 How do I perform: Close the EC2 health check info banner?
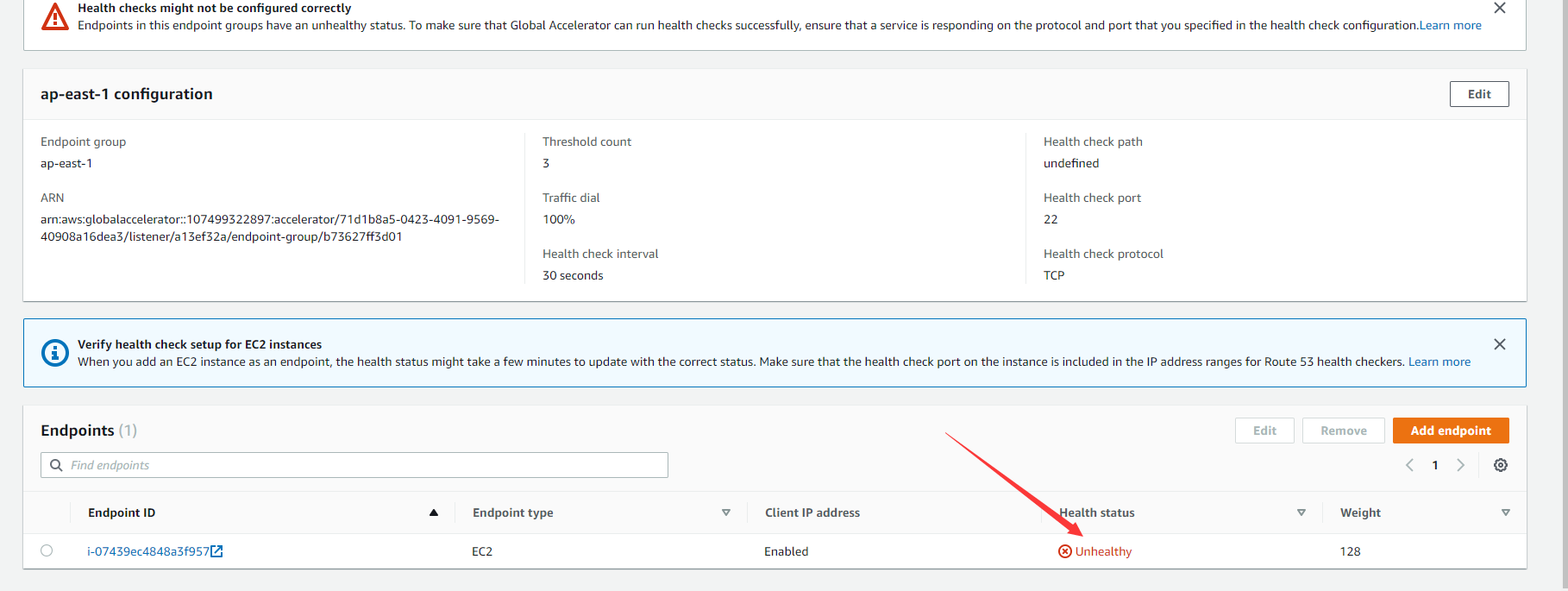(1500, 344)
